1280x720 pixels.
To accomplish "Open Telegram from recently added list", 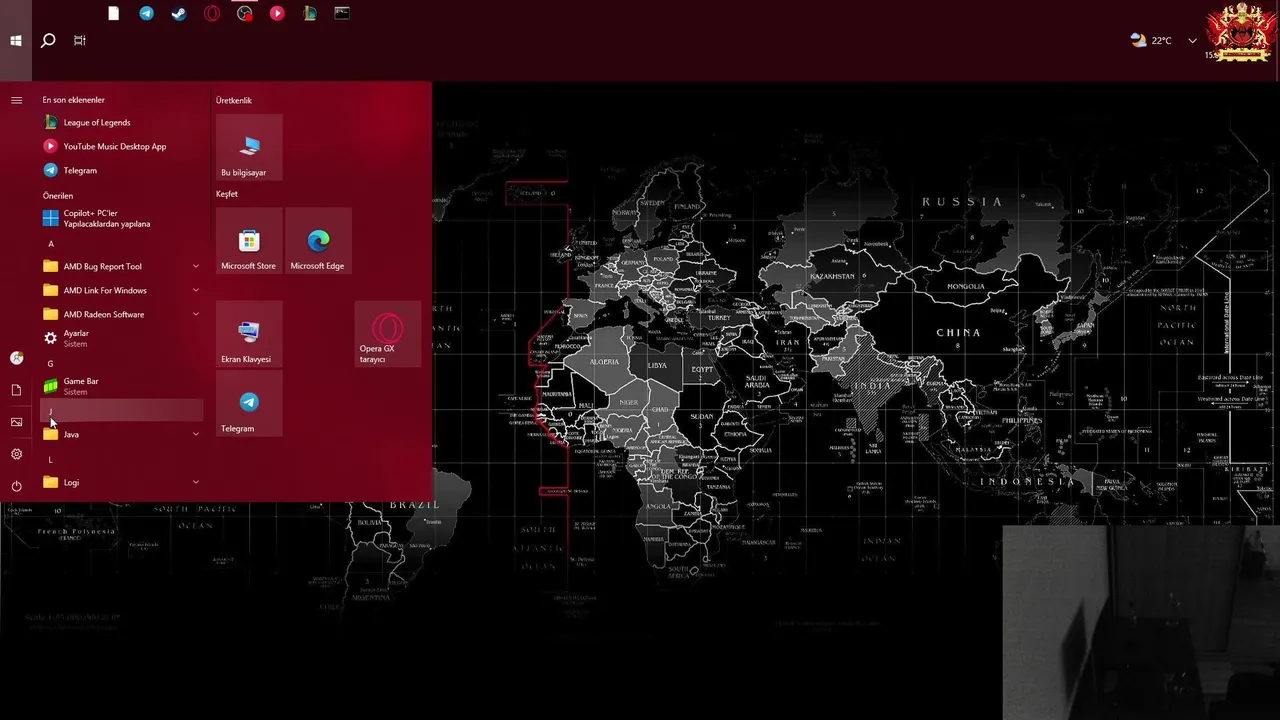I will [x=122, y=170].
